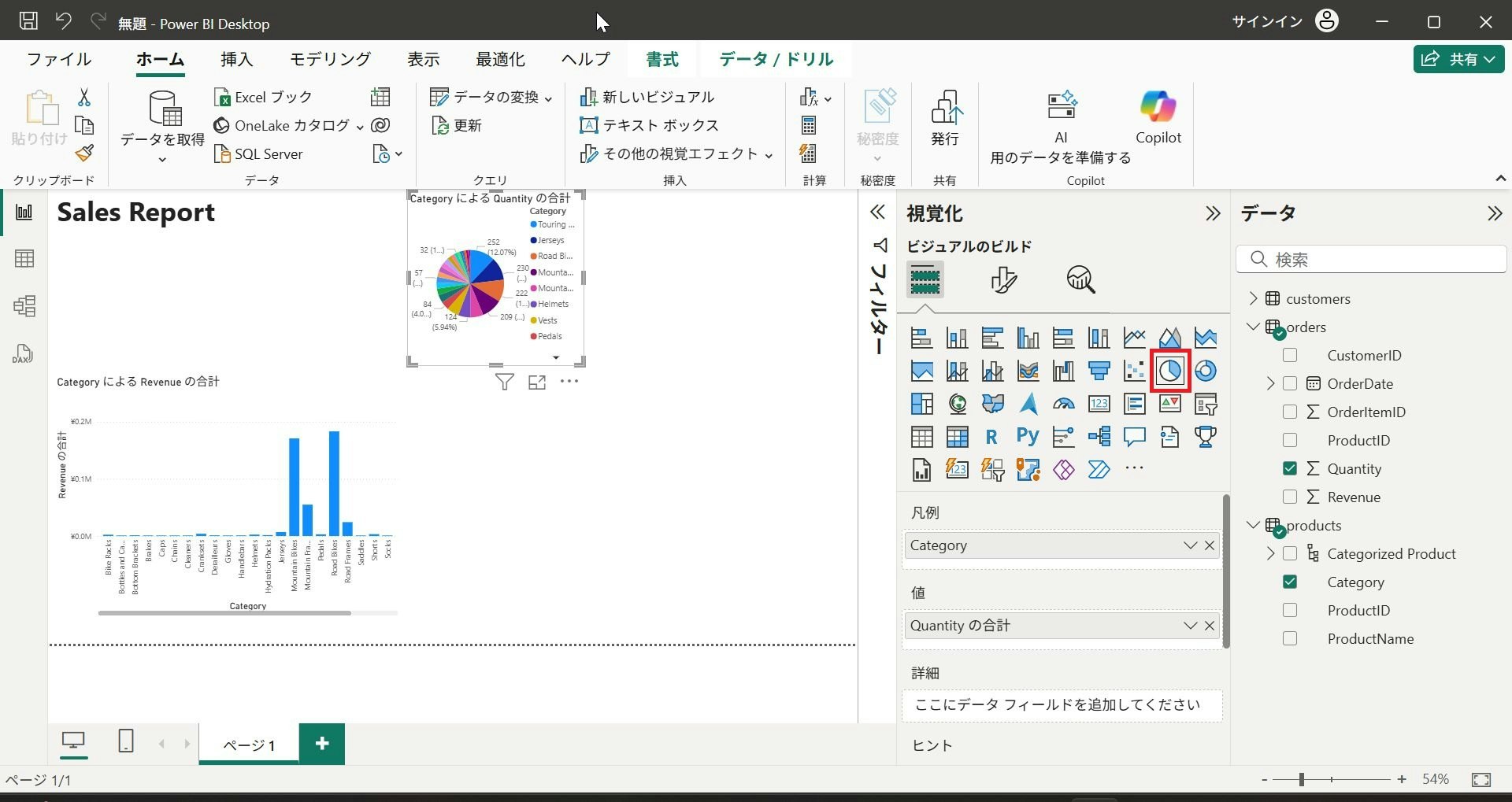1512x802 pixels.
Task: Collapse the products table
Action: click(x=1254, y=525)
